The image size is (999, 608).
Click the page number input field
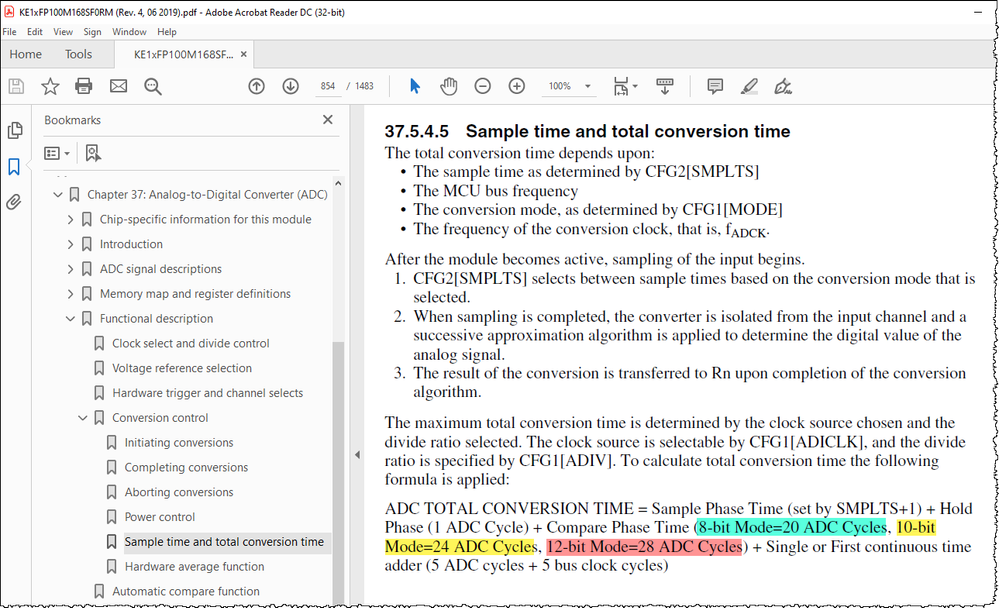[327, 86]
